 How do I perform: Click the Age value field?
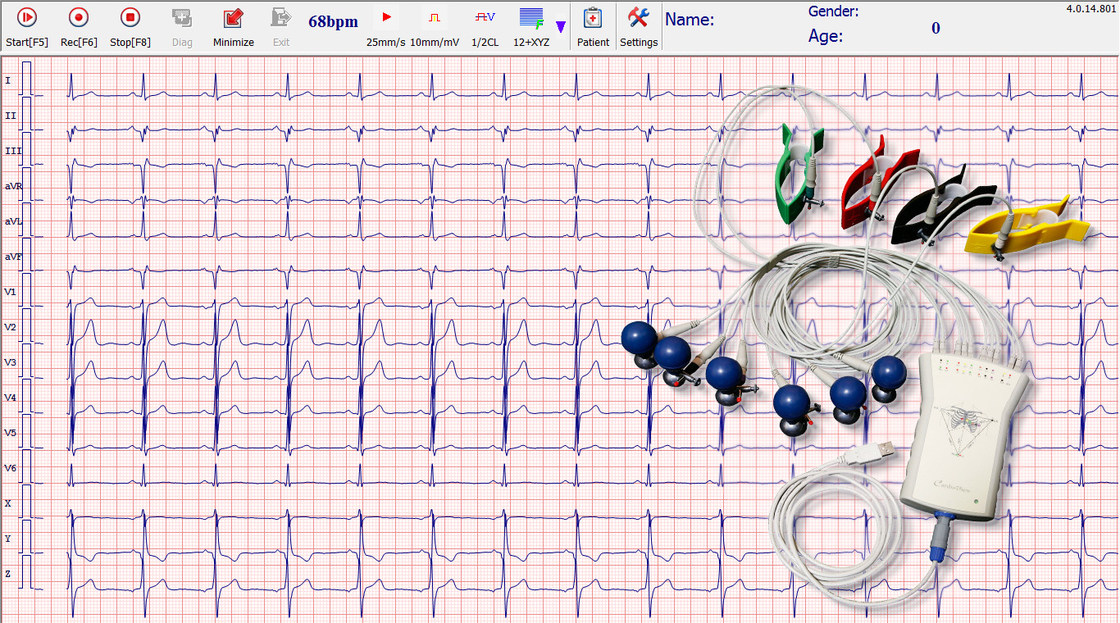click(935, 30)
